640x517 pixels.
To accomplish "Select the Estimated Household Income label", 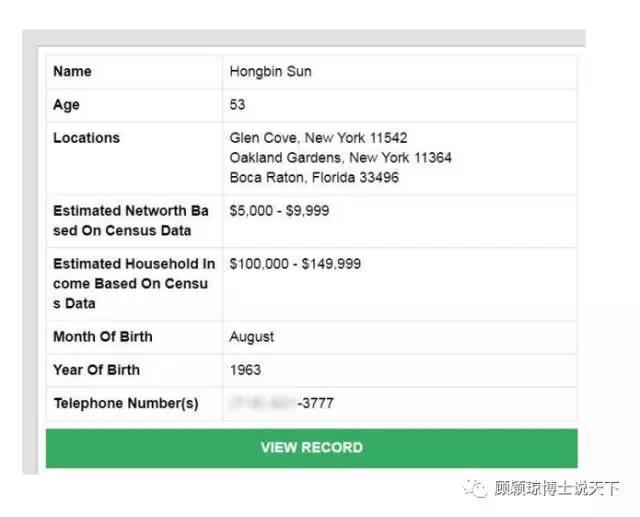I will tap(133, 284).
